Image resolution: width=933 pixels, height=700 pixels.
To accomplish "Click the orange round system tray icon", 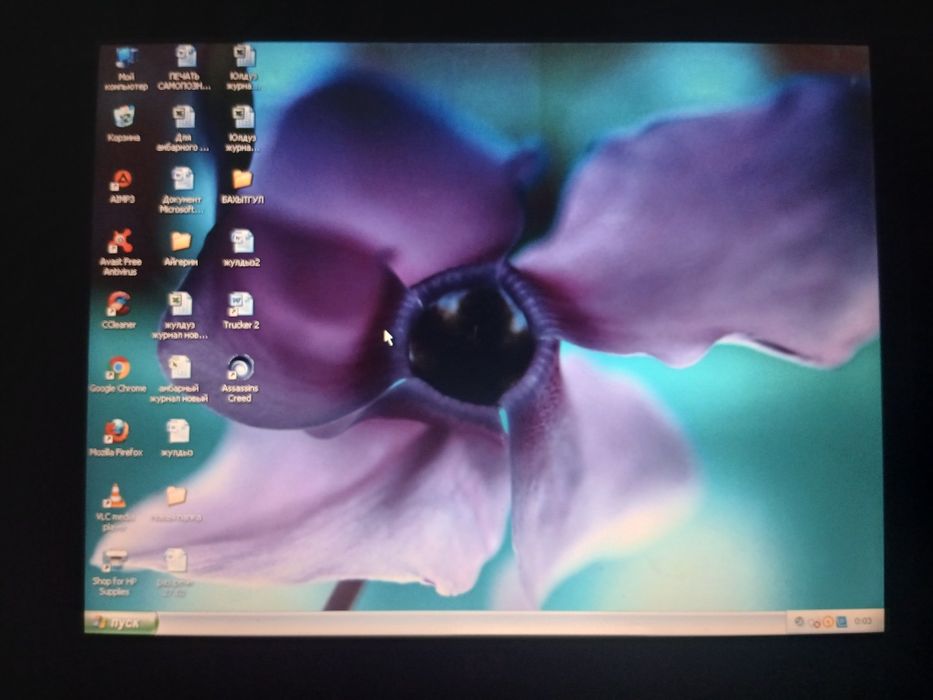I will [x=828, y=622].
